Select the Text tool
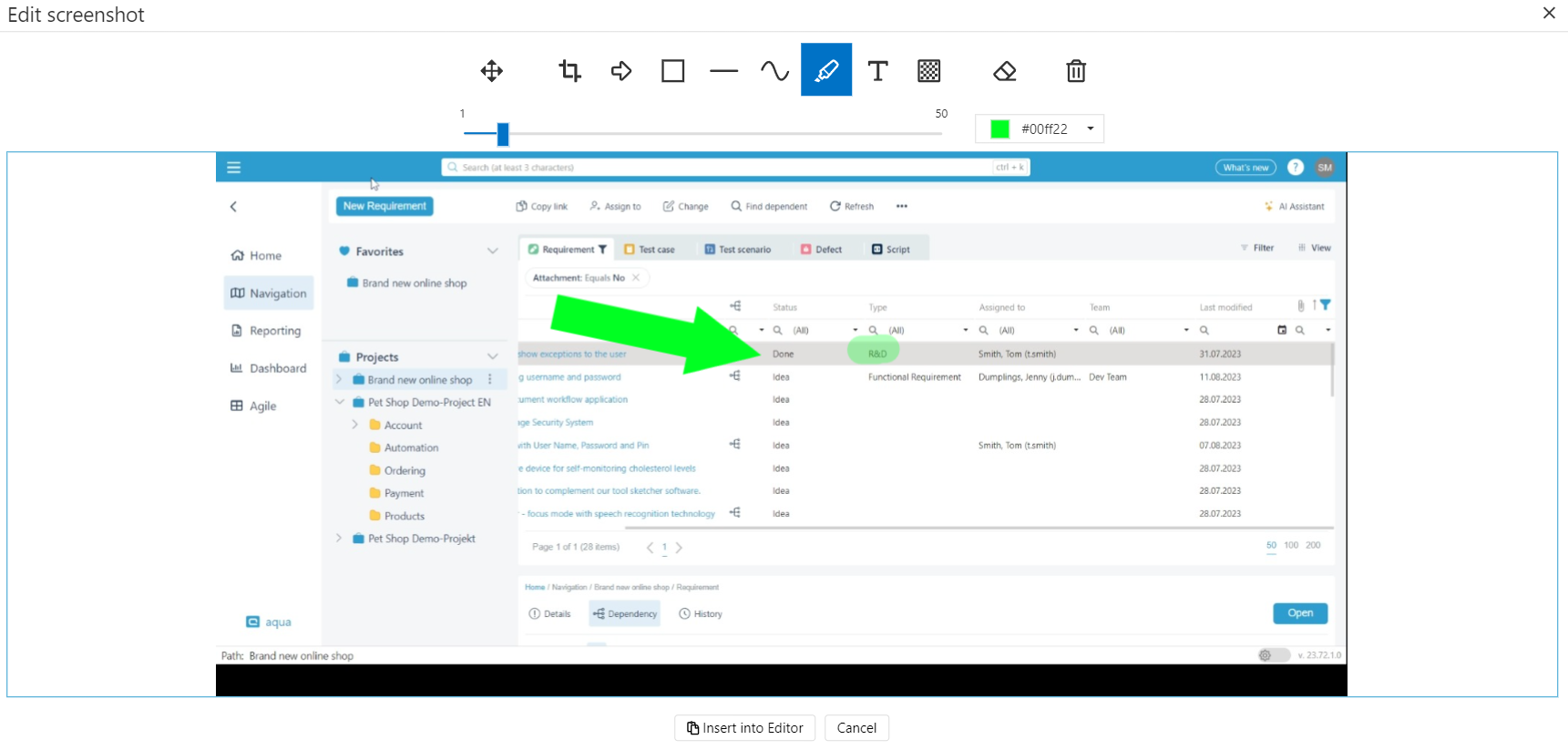The height and width of the screenshot is (750, 1568). 877,71
